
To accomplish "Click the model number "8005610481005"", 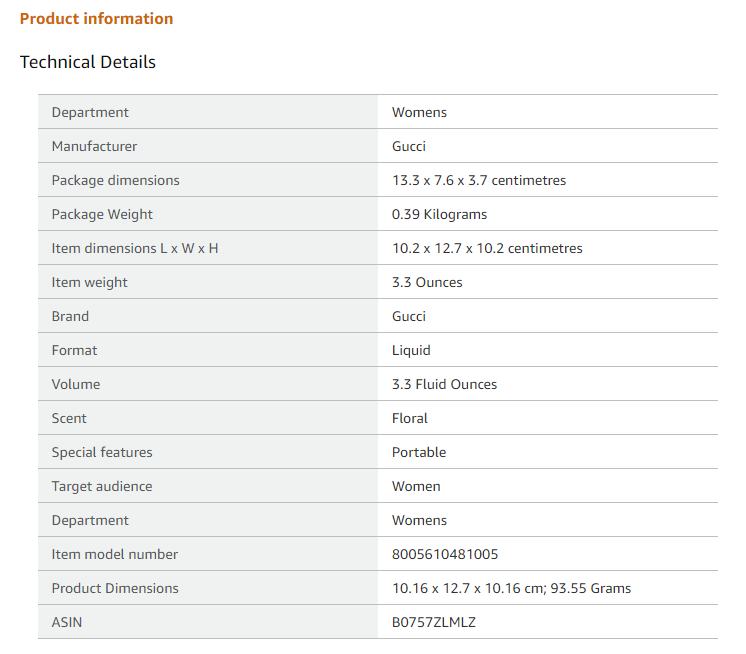I will pos(445,555).
